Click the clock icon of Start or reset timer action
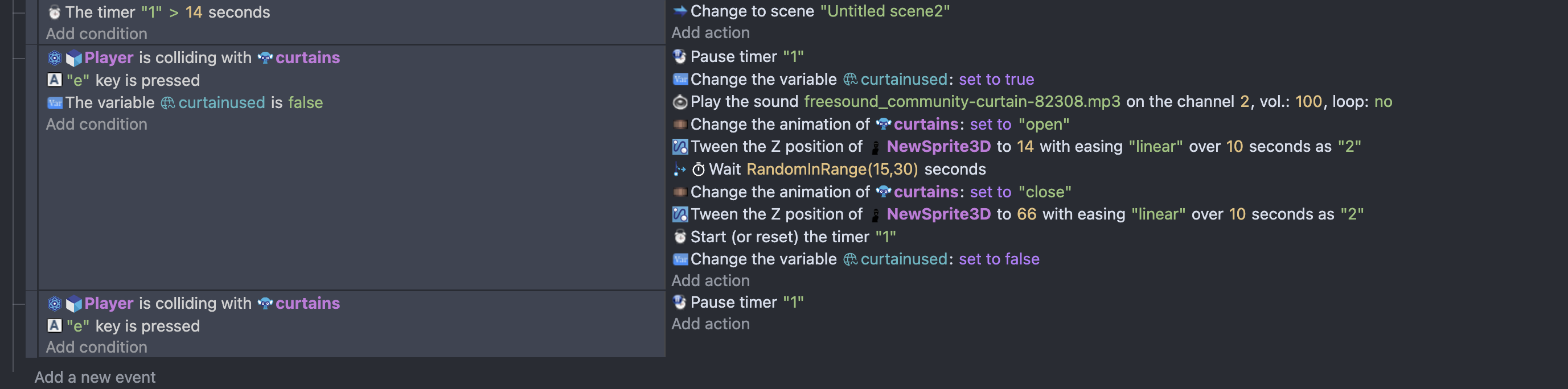Viewport: 1568px width, 389px height. coord(680,237)
